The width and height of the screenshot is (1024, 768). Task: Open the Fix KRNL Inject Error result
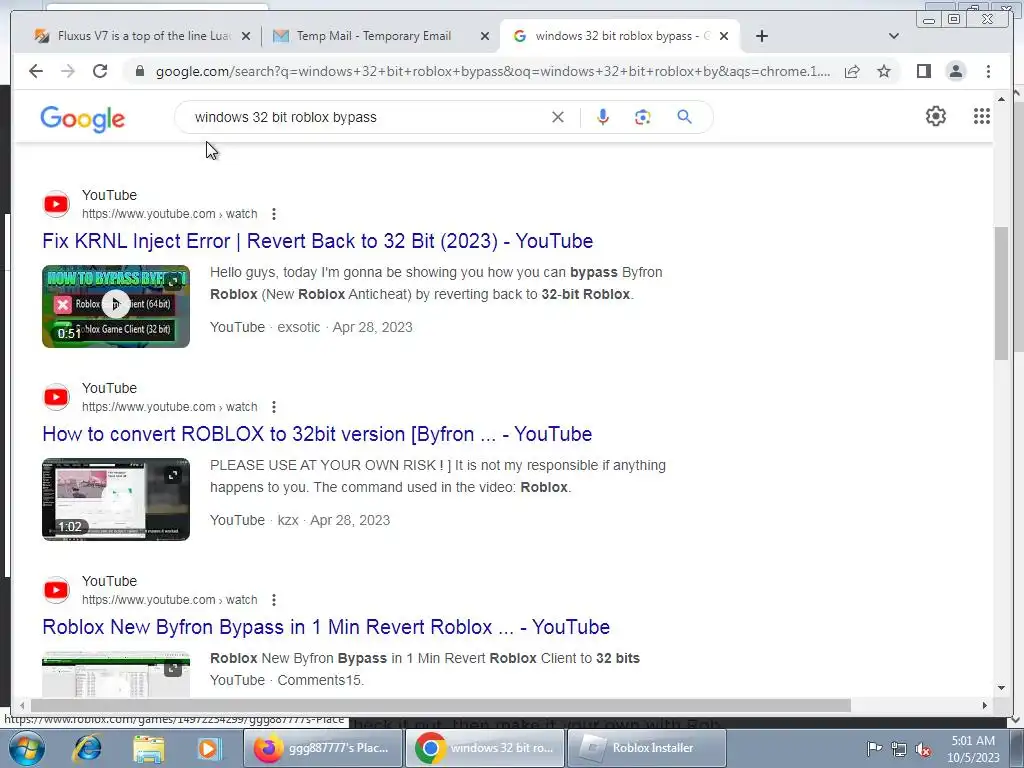click(x=317, y=241)
